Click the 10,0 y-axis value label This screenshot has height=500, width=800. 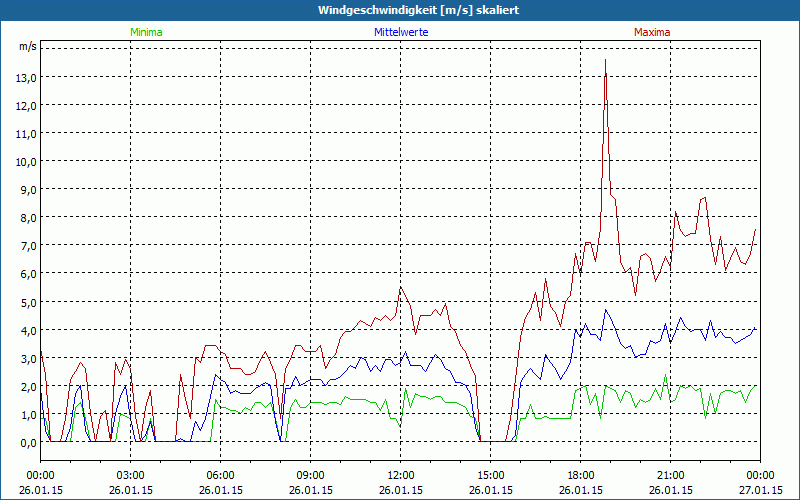tap(24, 161)
